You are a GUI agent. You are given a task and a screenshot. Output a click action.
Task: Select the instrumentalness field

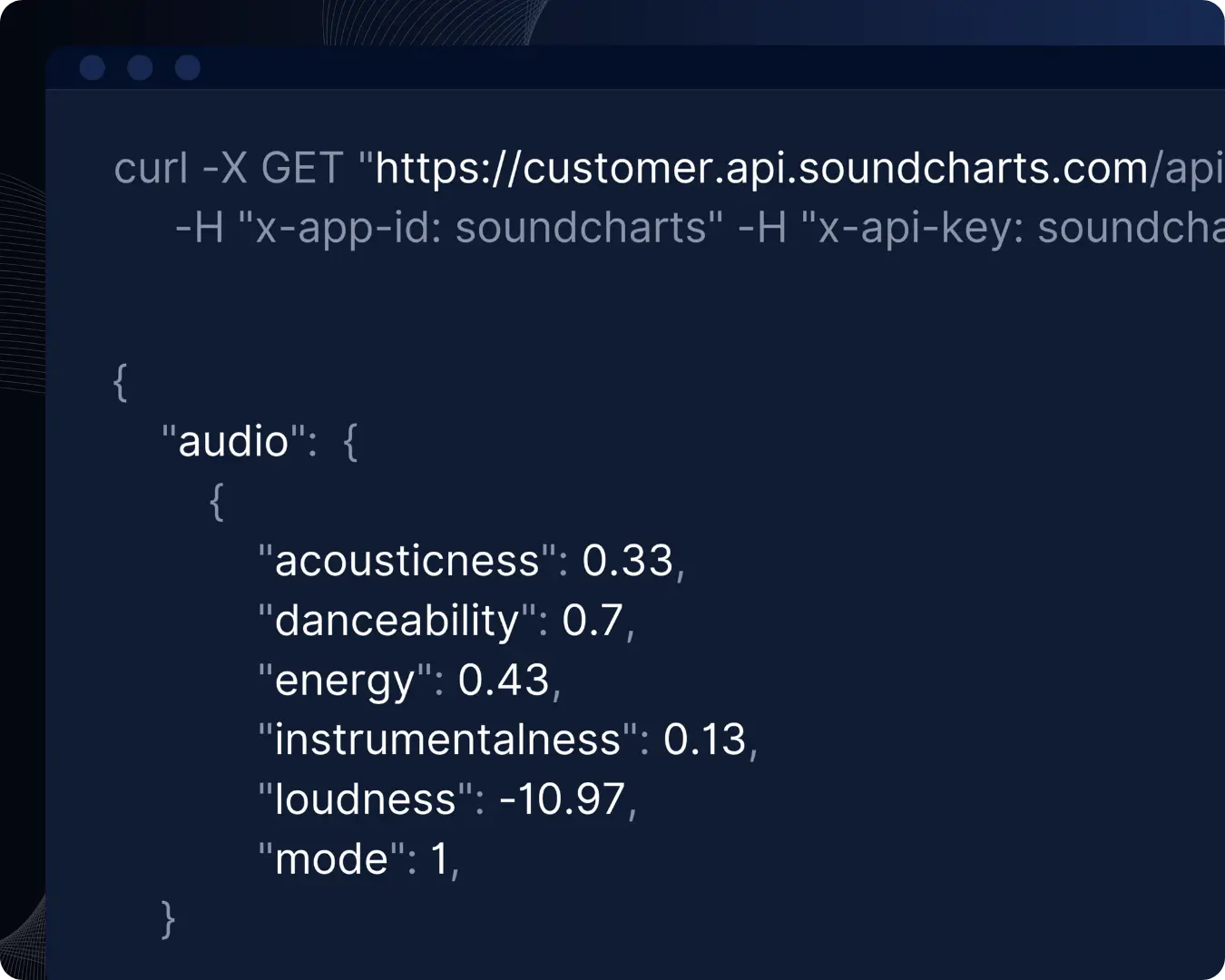449,739
